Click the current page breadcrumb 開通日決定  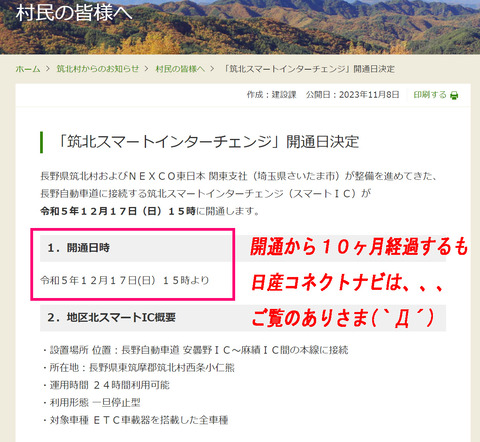pyautogui.click(x=309, y=69)
